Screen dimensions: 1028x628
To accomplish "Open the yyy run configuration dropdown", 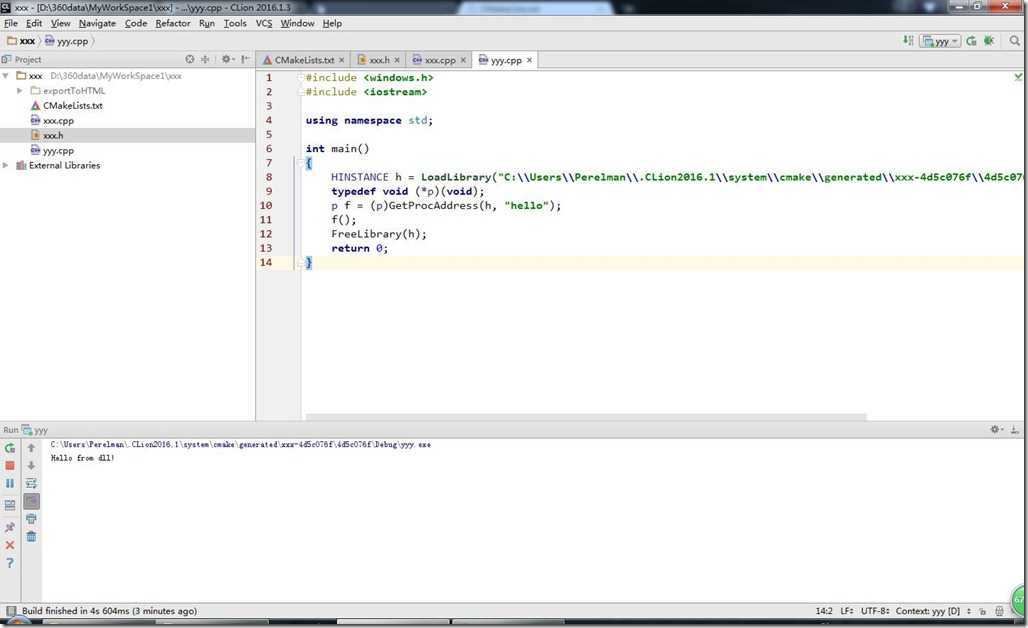I will pos(940,41).
